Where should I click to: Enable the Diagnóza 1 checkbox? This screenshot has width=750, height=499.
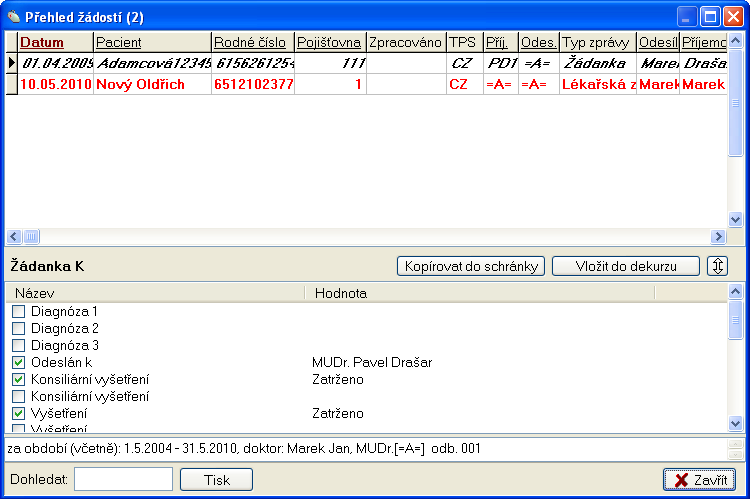(18, 312)
